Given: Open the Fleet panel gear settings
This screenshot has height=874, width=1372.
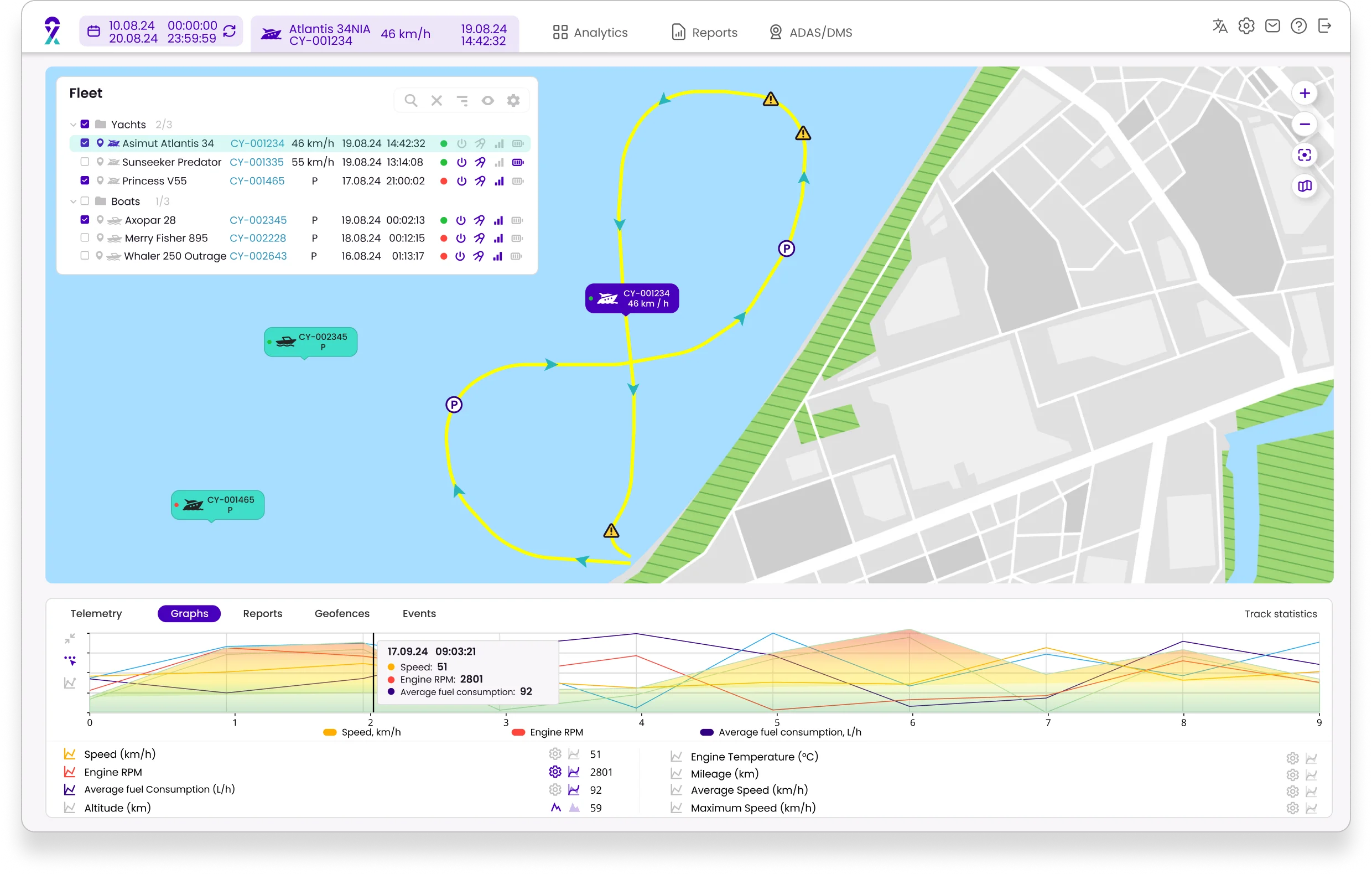Looking at the screenshot, I should (513, 101).
